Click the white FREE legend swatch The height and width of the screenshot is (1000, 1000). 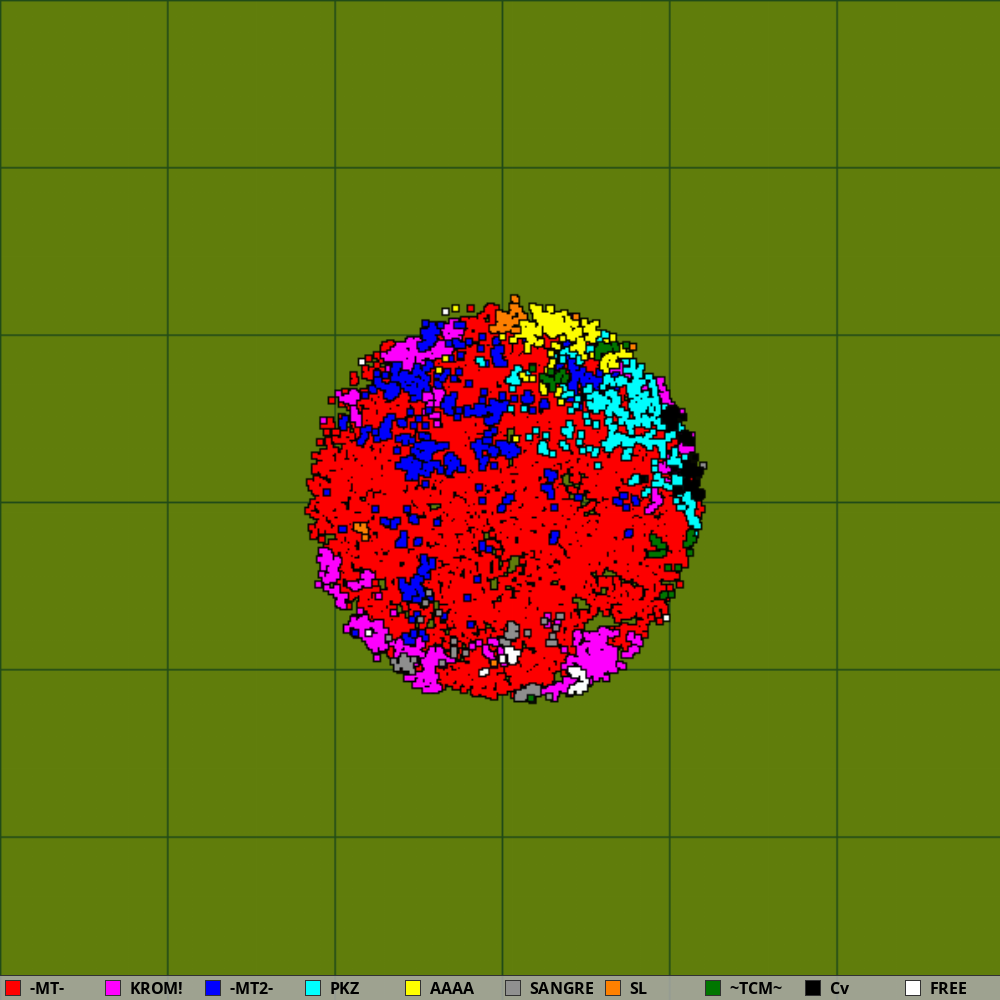coord(913,988)
